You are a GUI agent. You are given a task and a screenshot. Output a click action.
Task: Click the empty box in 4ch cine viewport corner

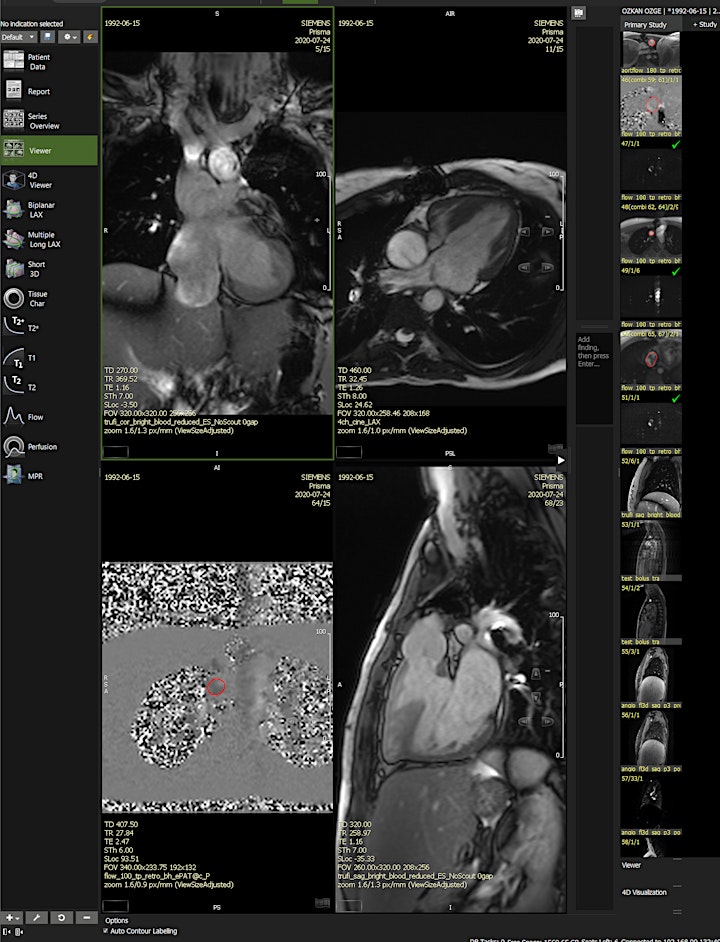pyautogui.click(x=349, y=452)
